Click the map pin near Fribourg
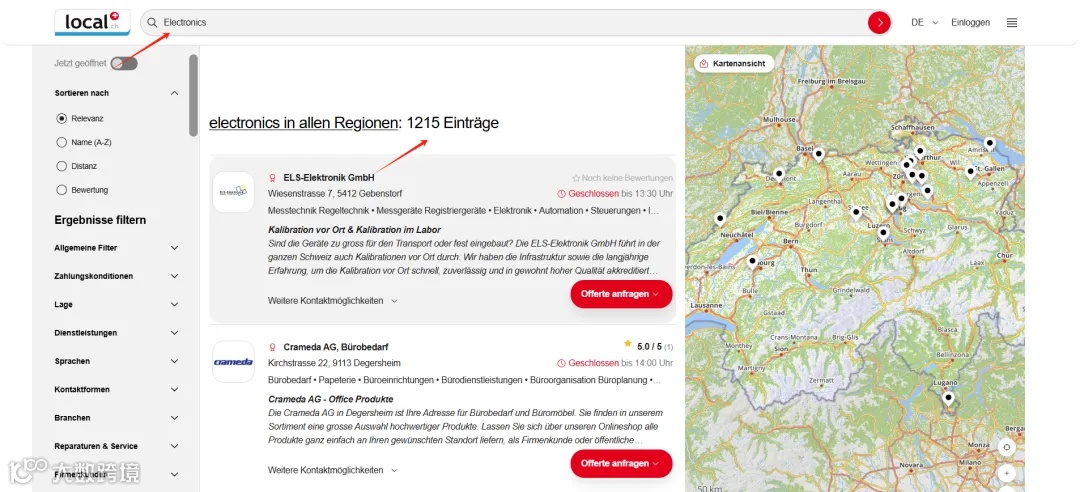The image size is (1080, 492). (x=752, y=263)
